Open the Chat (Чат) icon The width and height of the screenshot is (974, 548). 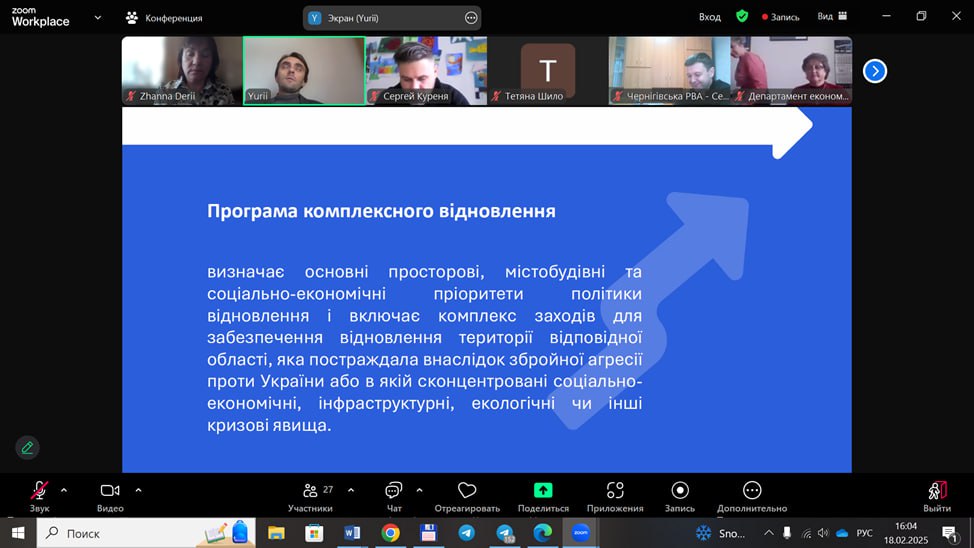click(x=394, y=490)
